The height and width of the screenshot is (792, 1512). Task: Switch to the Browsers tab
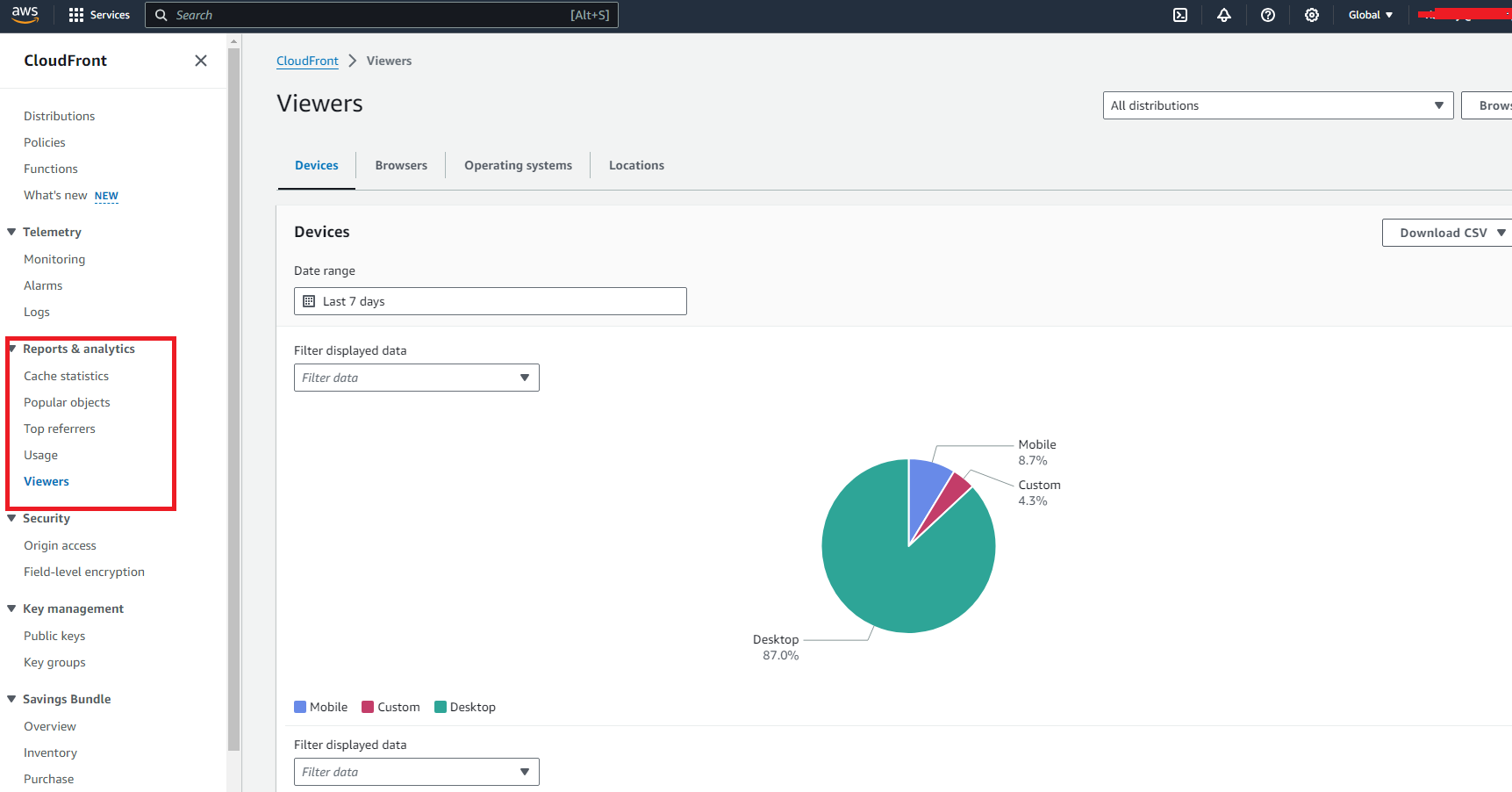pyautogui.click(x=401, y=166)
